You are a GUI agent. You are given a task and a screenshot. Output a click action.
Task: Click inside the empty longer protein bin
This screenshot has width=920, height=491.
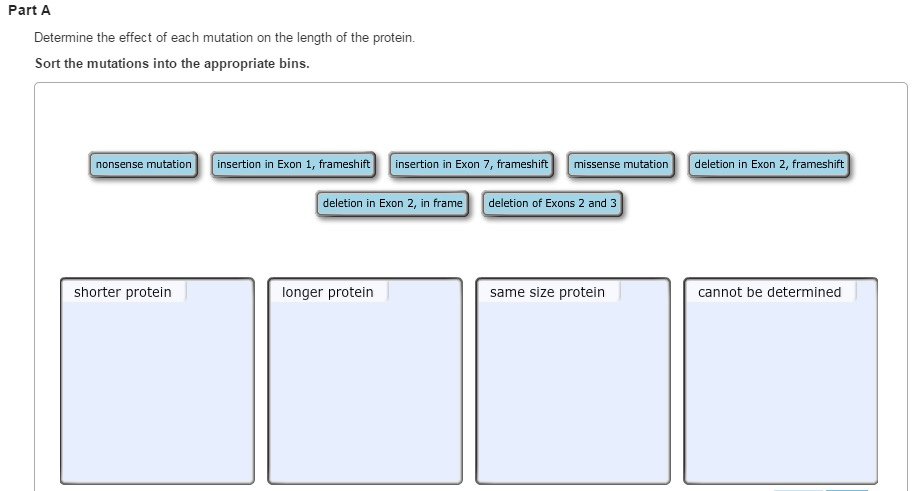(365, 390)
